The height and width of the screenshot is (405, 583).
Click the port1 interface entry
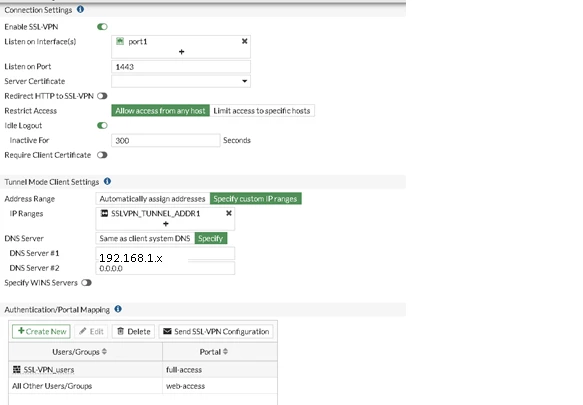pos(138,42)
